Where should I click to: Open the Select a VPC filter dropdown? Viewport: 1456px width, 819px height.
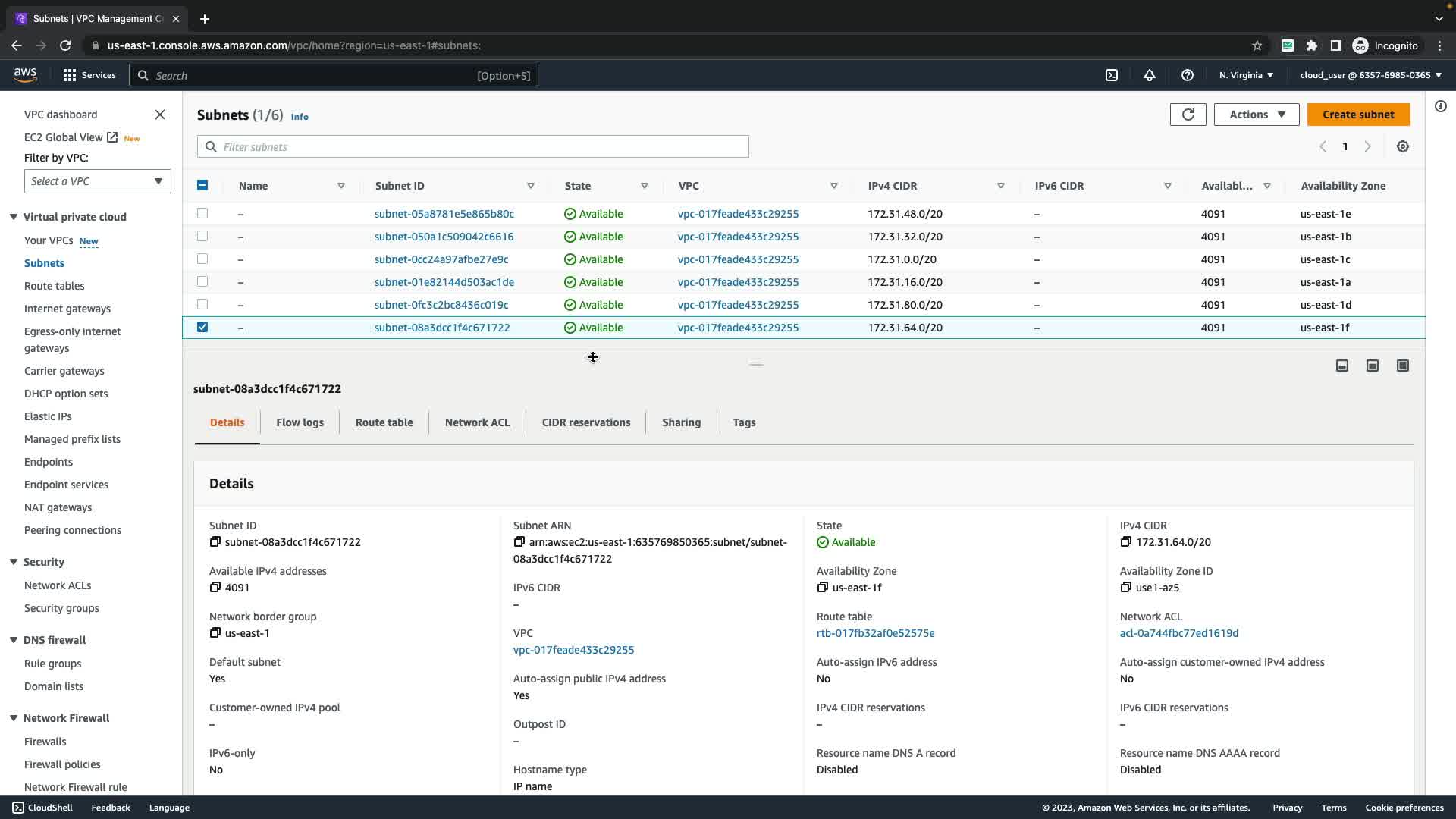pos(97,181)
